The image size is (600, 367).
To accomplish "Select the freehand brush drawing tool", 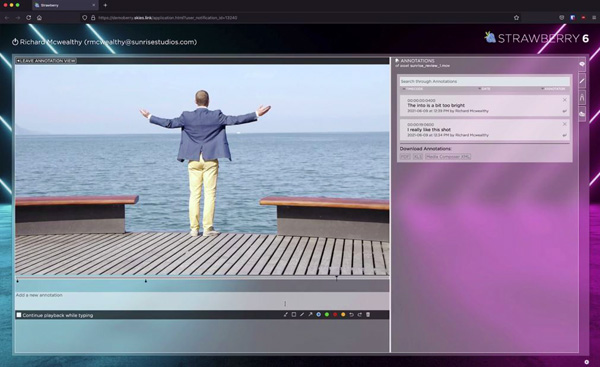I will point(285,315).
